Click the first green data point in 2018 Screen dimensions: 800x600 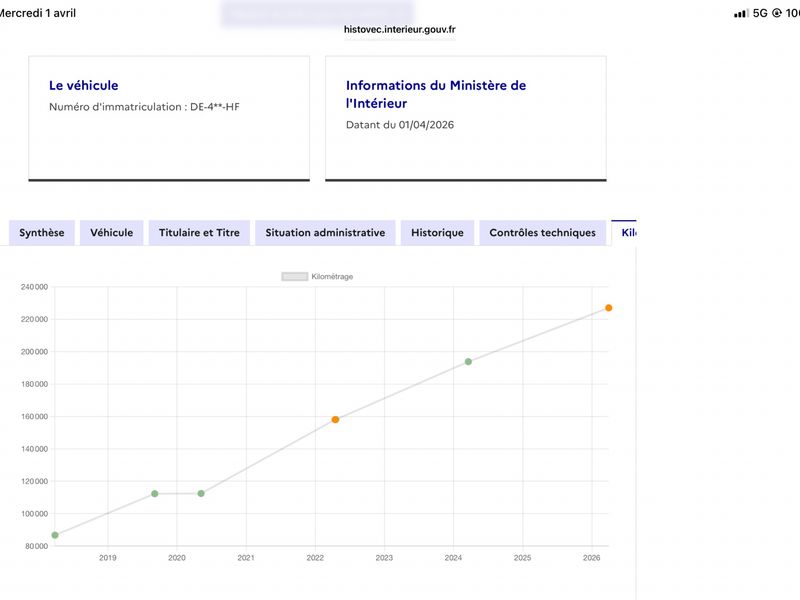tap(55, 535)
